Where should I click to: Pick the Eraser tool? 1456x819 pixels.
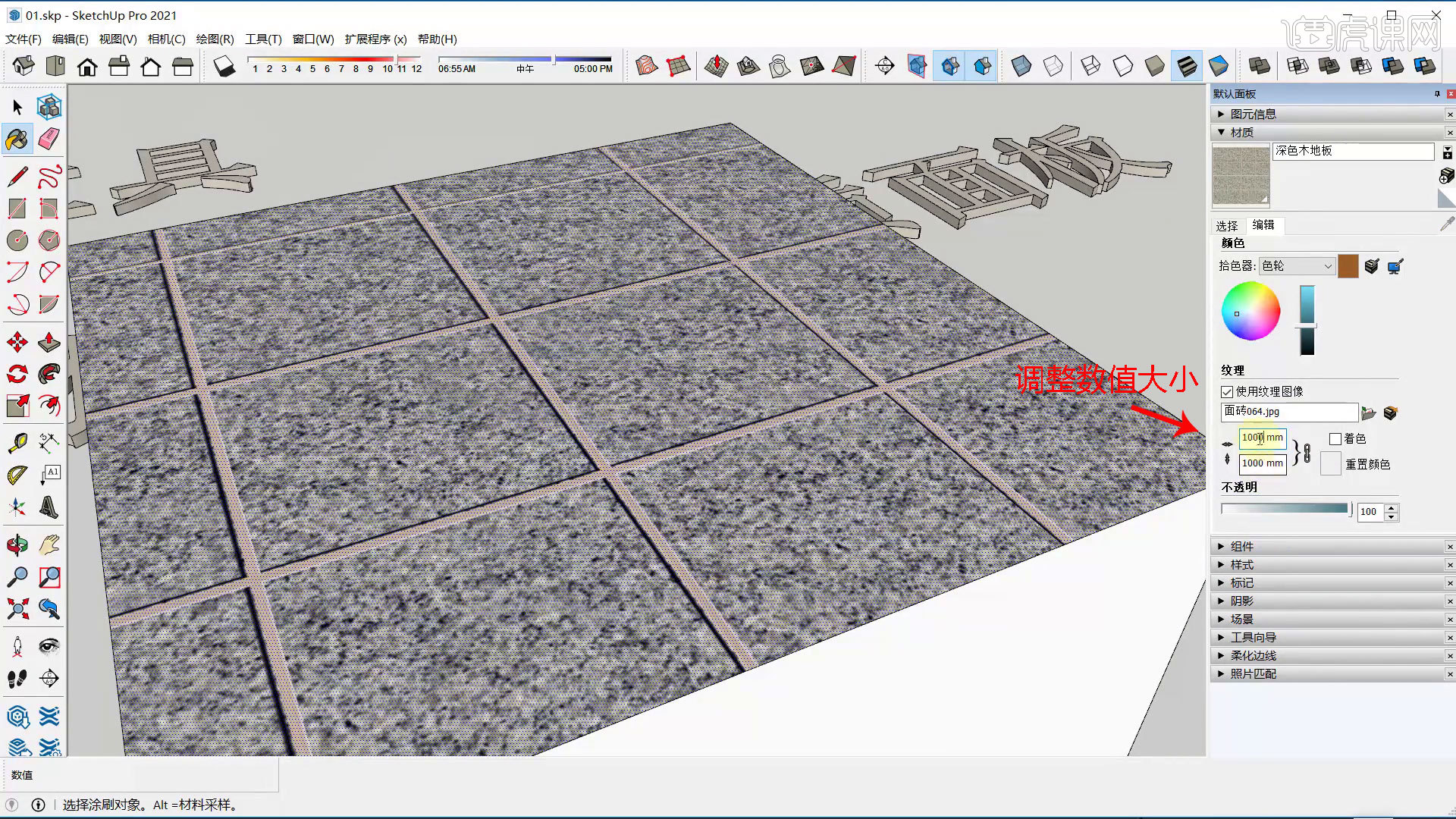coord(49,139)
